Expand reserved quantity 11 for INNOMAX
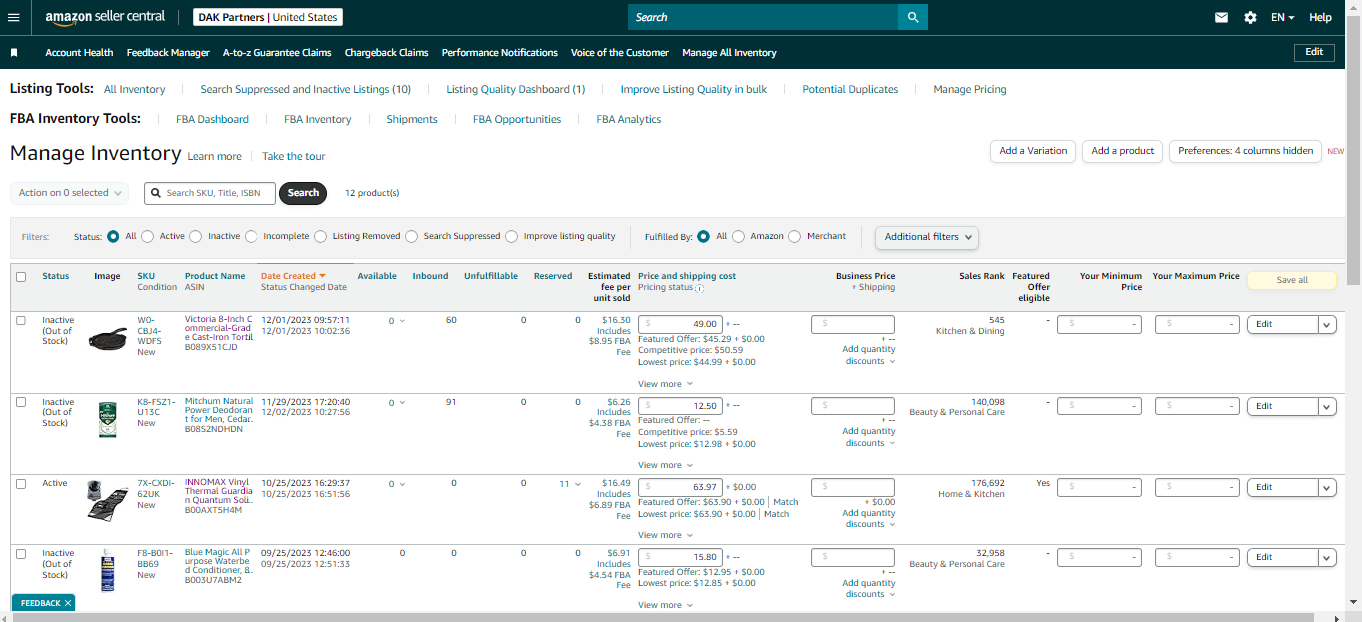 (570, 484)
